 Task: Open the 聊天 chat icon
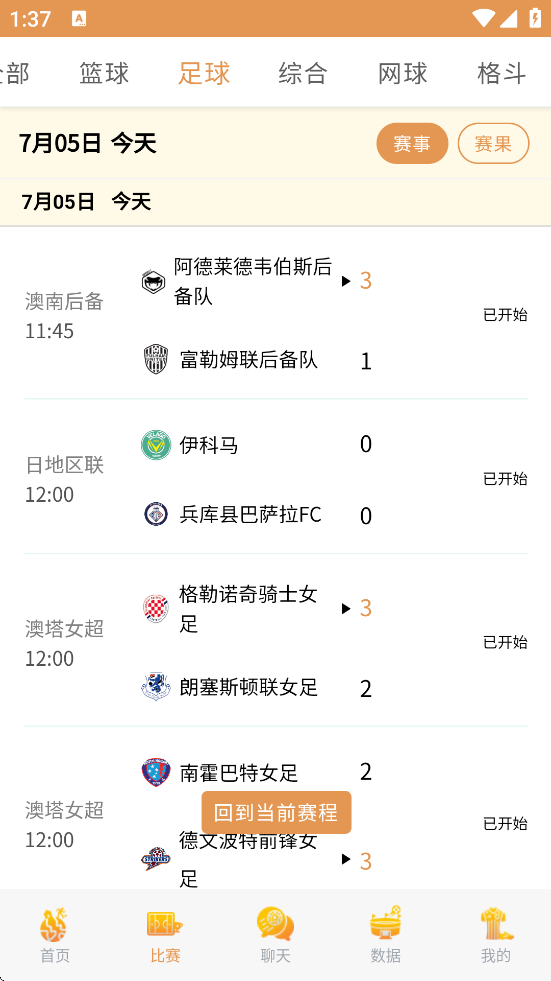(x=275, y=925)
